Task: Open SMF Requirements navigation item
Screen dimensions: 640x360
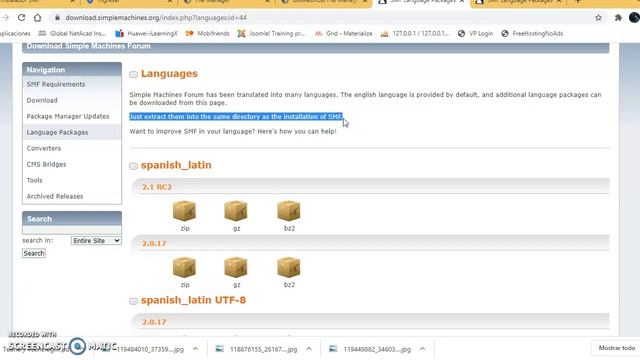Action: (56, 84)
